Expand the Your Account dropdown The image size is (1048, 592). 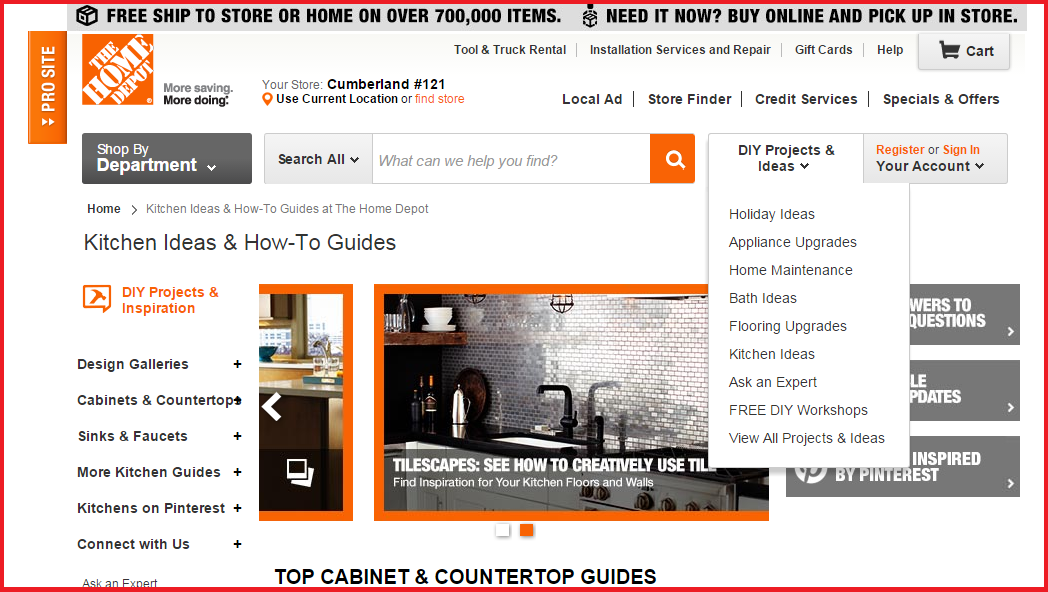930,166
